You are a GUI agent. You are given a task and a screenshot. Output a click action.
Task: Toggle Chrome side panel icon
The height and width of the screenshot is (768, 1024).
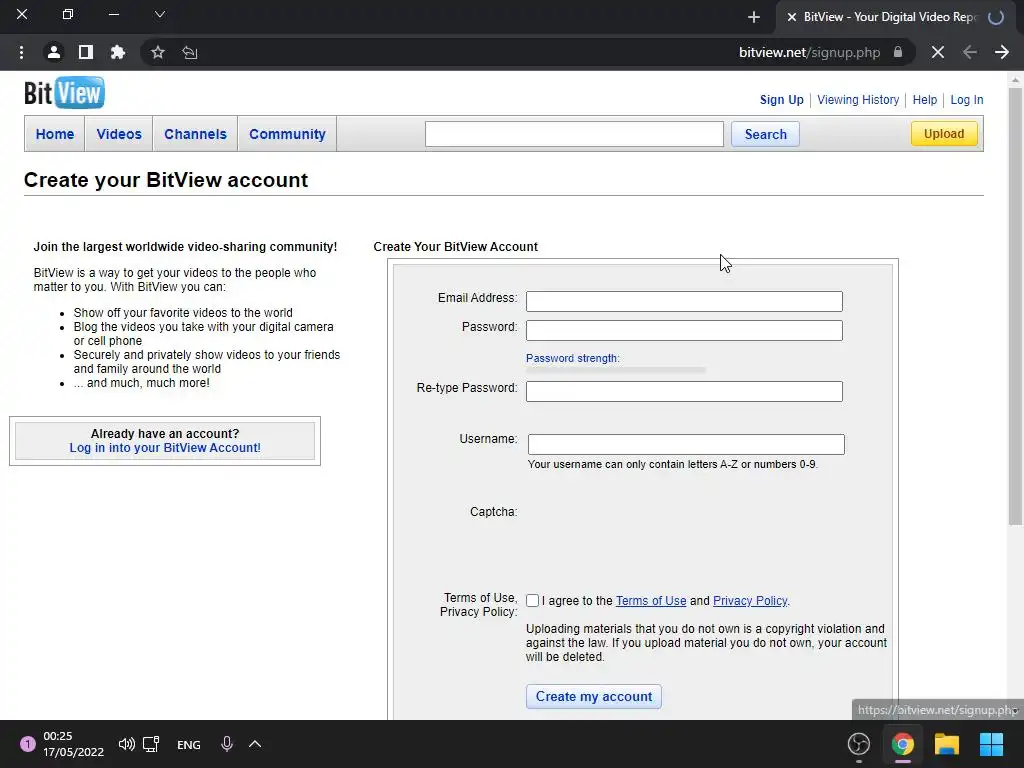pos(86,52)
